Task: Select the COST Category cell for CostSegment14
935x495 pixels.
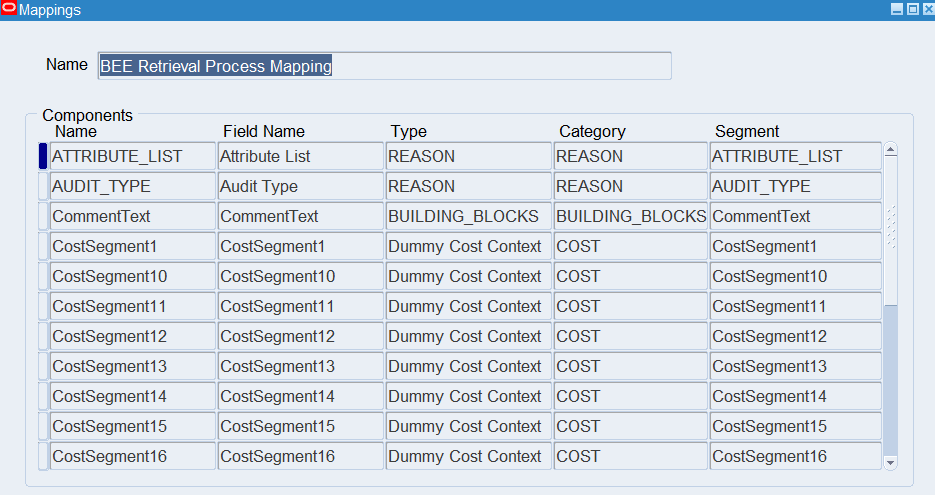Action: [x=631, y=396]
